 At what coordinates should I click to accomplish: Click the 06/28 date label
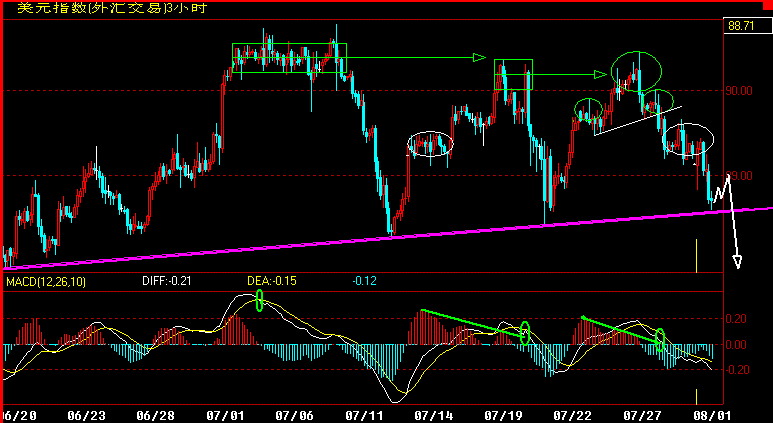[x=157, y=416]
